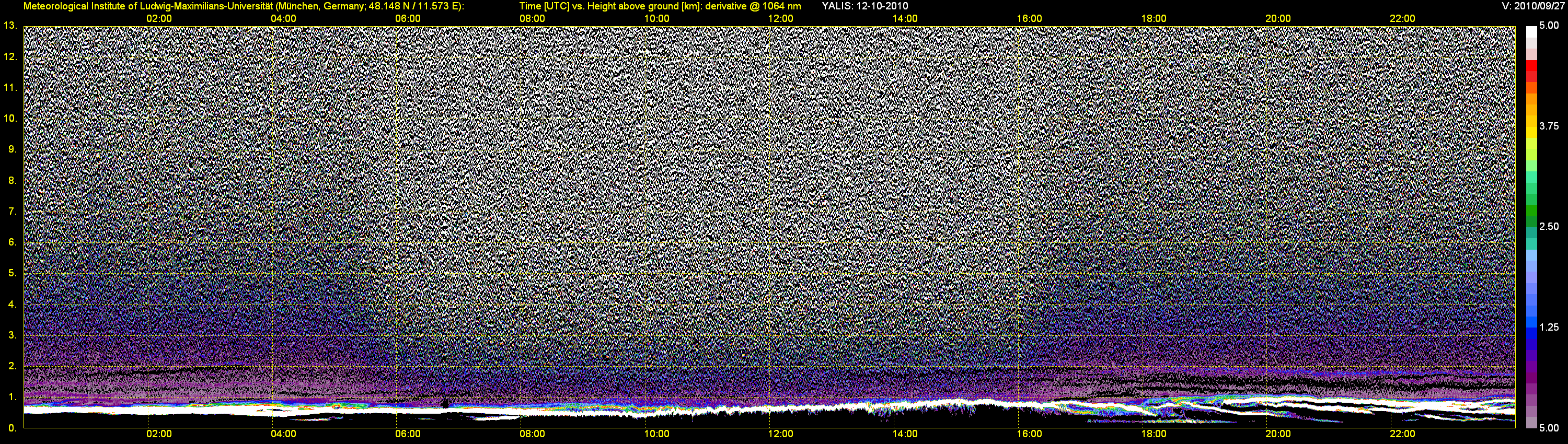
Task: Click the 3.75 value on the color scale
Action: 1549,126
